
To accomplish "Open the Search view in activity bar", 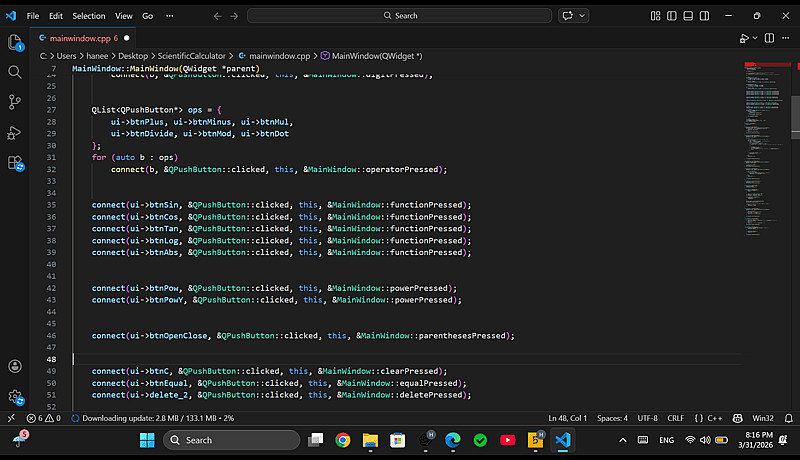I will [x=15, y=72].
